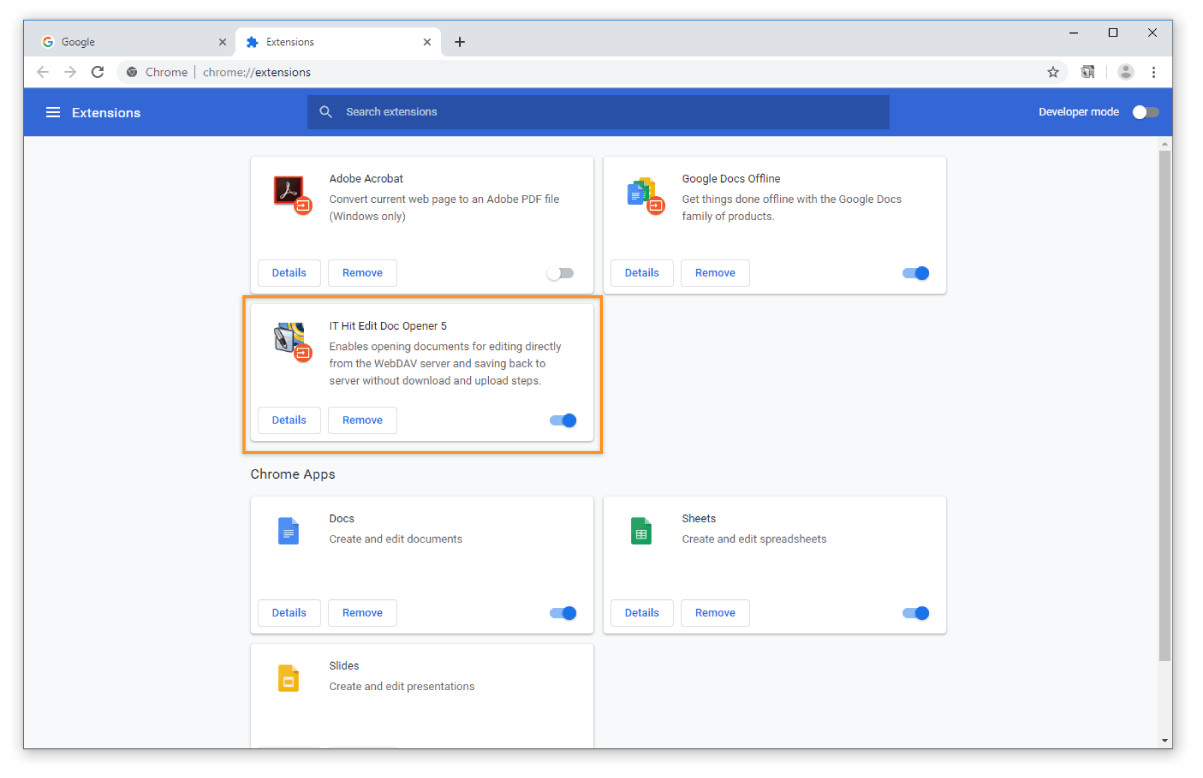Image resolution: width=1203 pixels, height=778 pixels.
Task: Click the Slides title text
Action: 344,666
